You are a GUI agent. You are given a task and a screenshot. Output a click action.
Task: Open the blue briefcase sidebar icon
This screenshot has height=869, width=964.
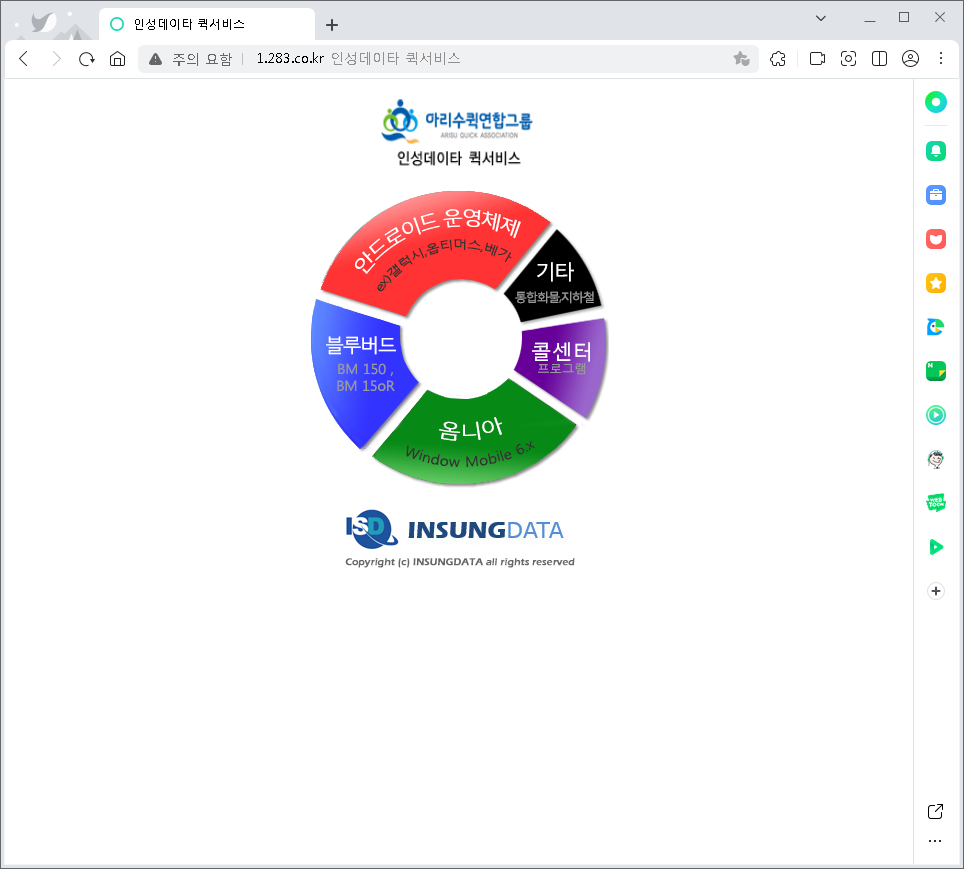(936, 195)
